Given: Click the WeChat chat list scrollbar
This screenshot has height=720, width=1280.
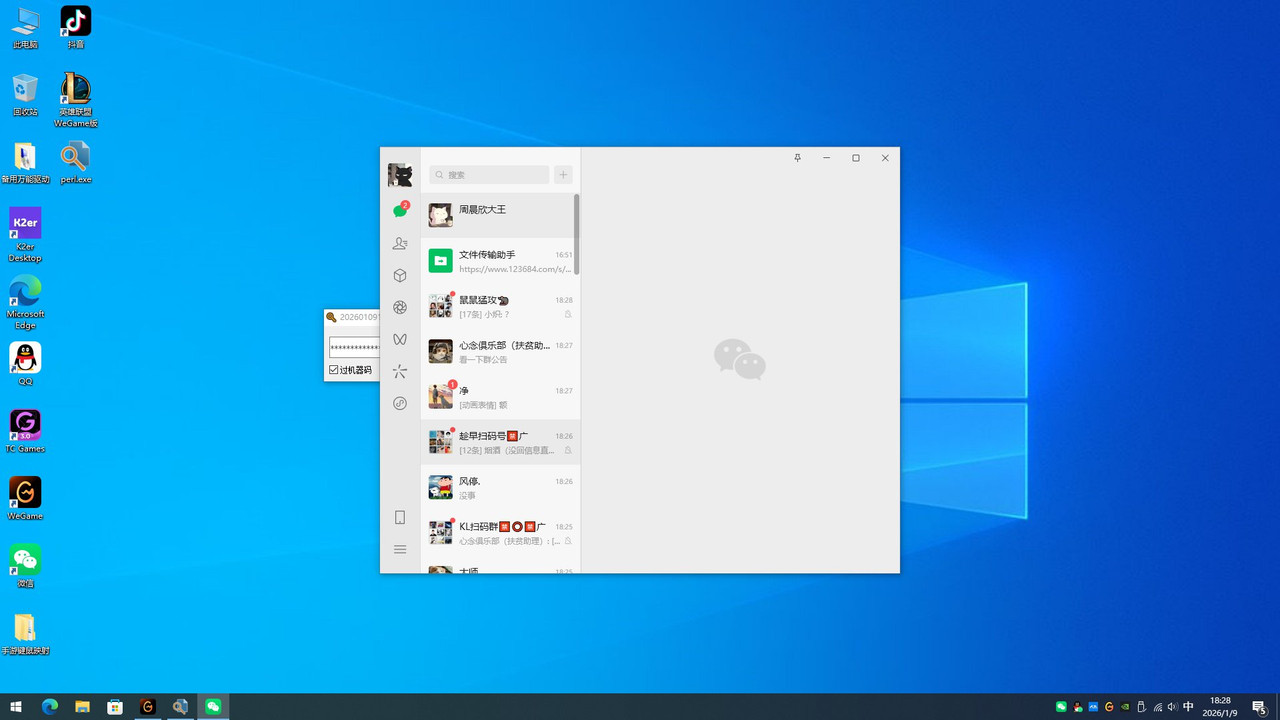Looking at the screenshot, I should (577, 234).
